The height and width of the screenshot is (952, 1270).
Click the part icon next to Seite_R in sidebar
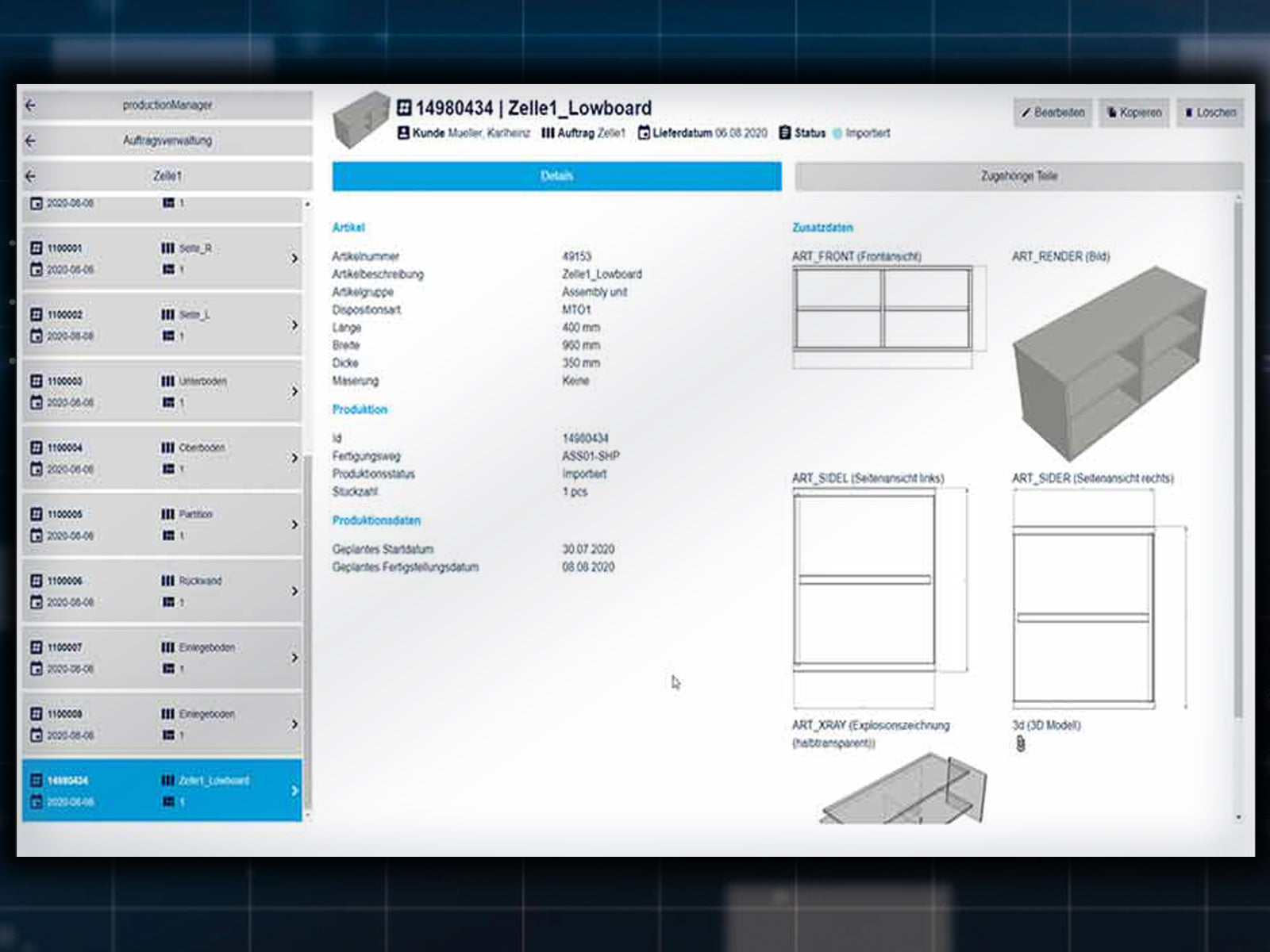click(x=168, y=248)
